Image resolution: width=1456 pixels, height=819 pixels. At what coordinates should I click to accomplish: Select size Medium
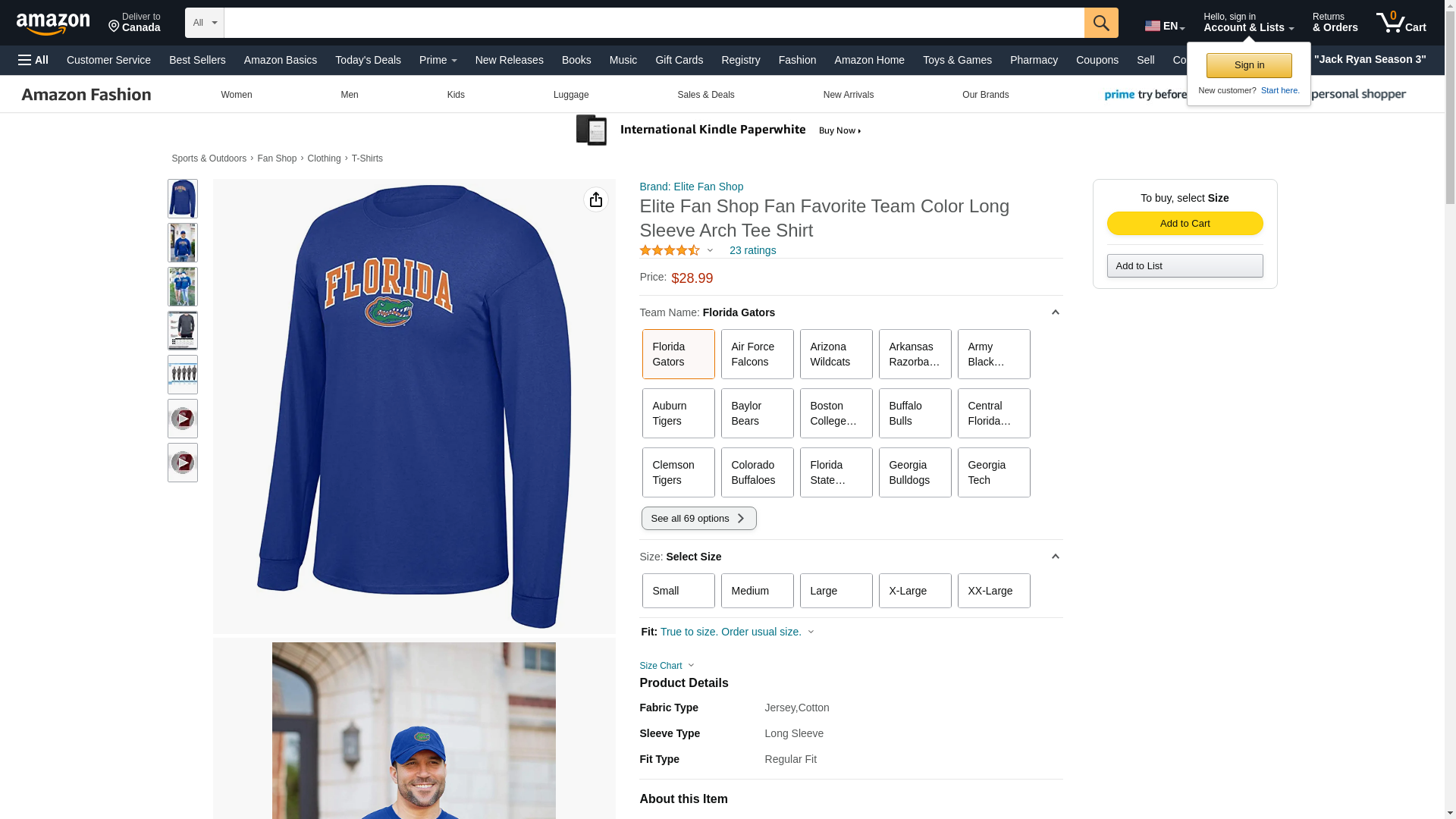point(757,591)
